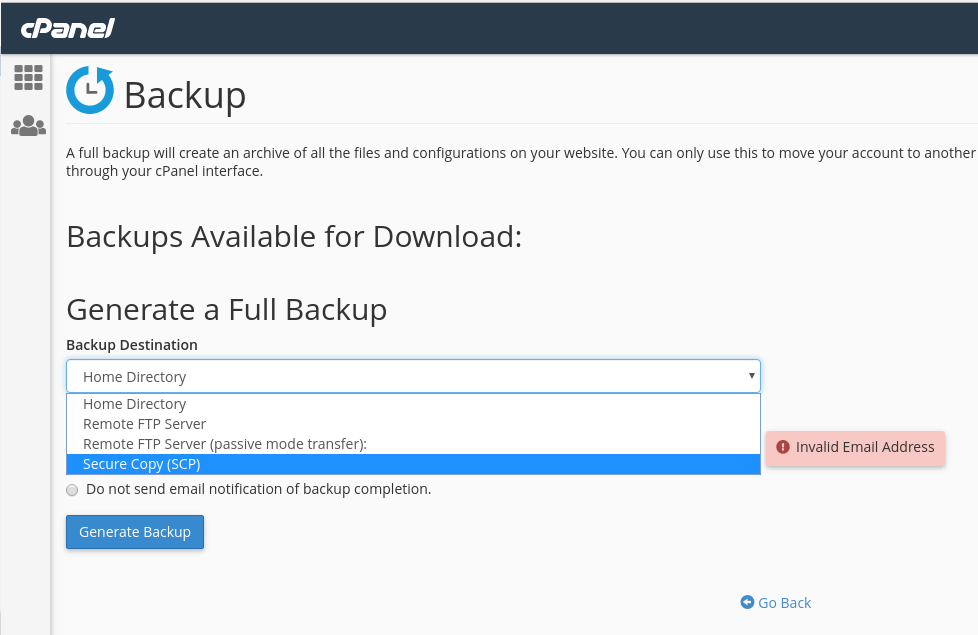
Task: Open the applications grid icon in the sidebar
Action: coord(28,77)
